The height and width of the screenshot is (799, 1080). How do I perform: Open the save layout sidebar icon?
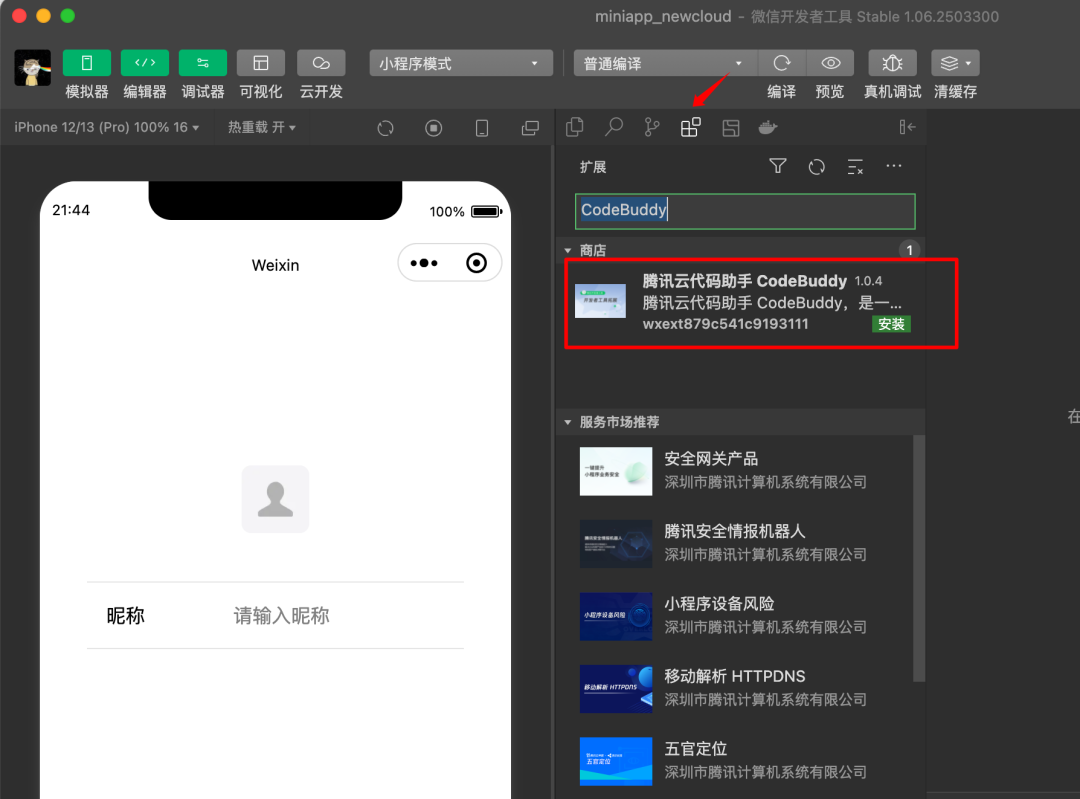click(730, 128)
